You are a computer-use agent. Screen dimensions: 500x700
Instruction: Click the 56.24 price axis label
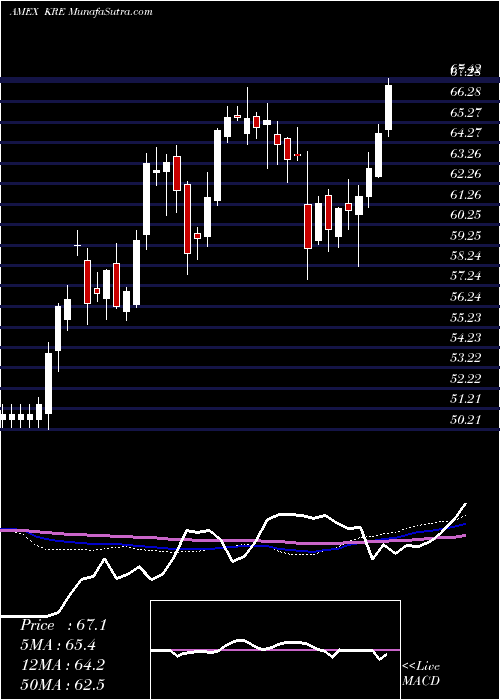pyautogui.click(x=466, y=297)
